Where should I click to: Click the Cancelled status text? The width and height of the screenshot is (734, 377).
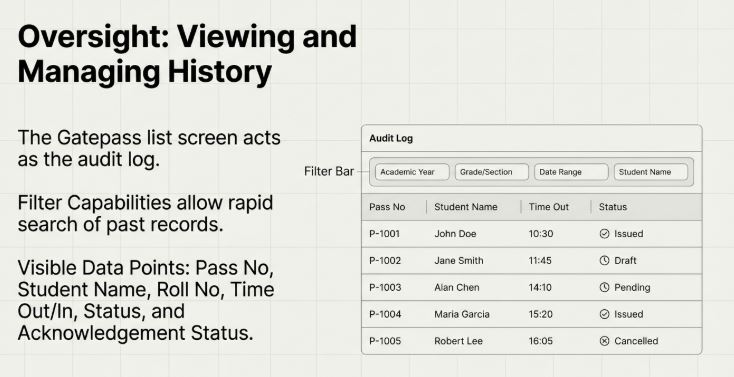pos(636,341)
